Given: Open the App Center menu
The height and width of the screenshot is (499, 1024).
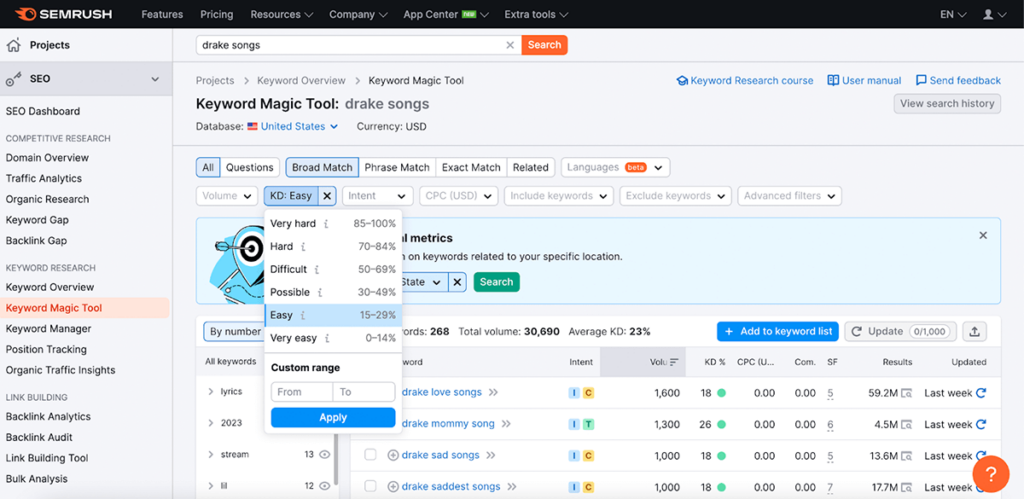Looking at the screenshot, I should pos(446,14).
